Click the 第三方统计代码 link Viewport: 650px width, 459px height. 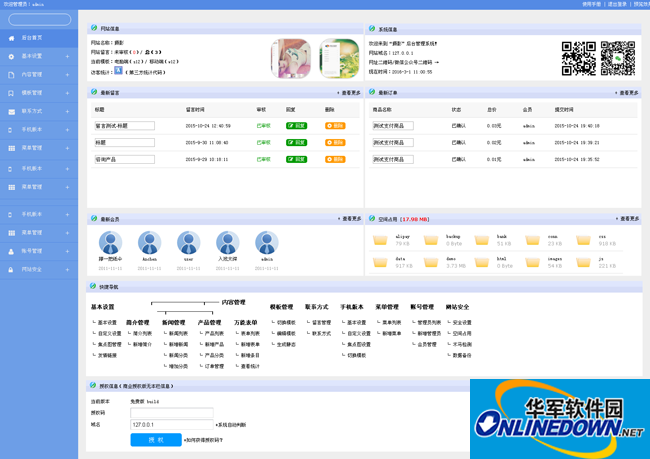click(145, 72)
